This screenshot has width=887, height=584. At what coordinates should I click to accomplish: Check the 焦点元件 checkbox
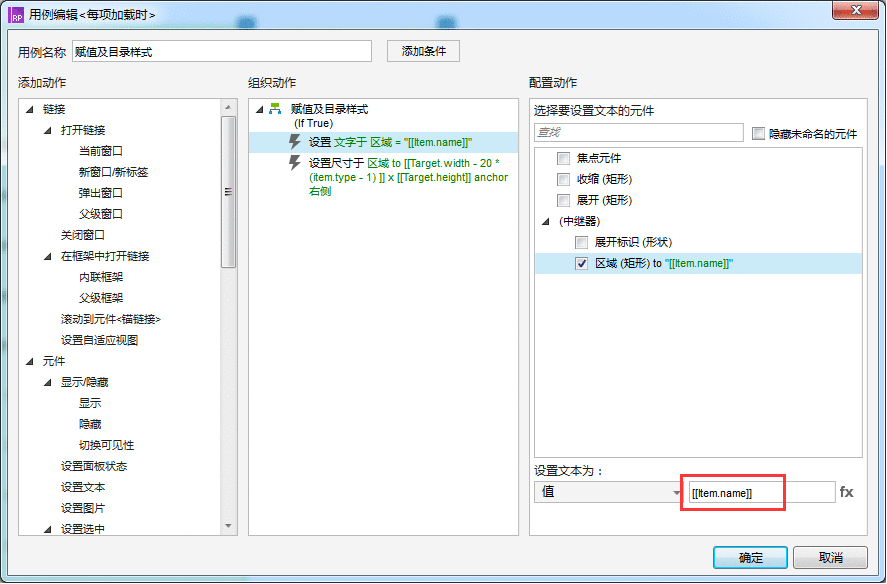[563, 158]
